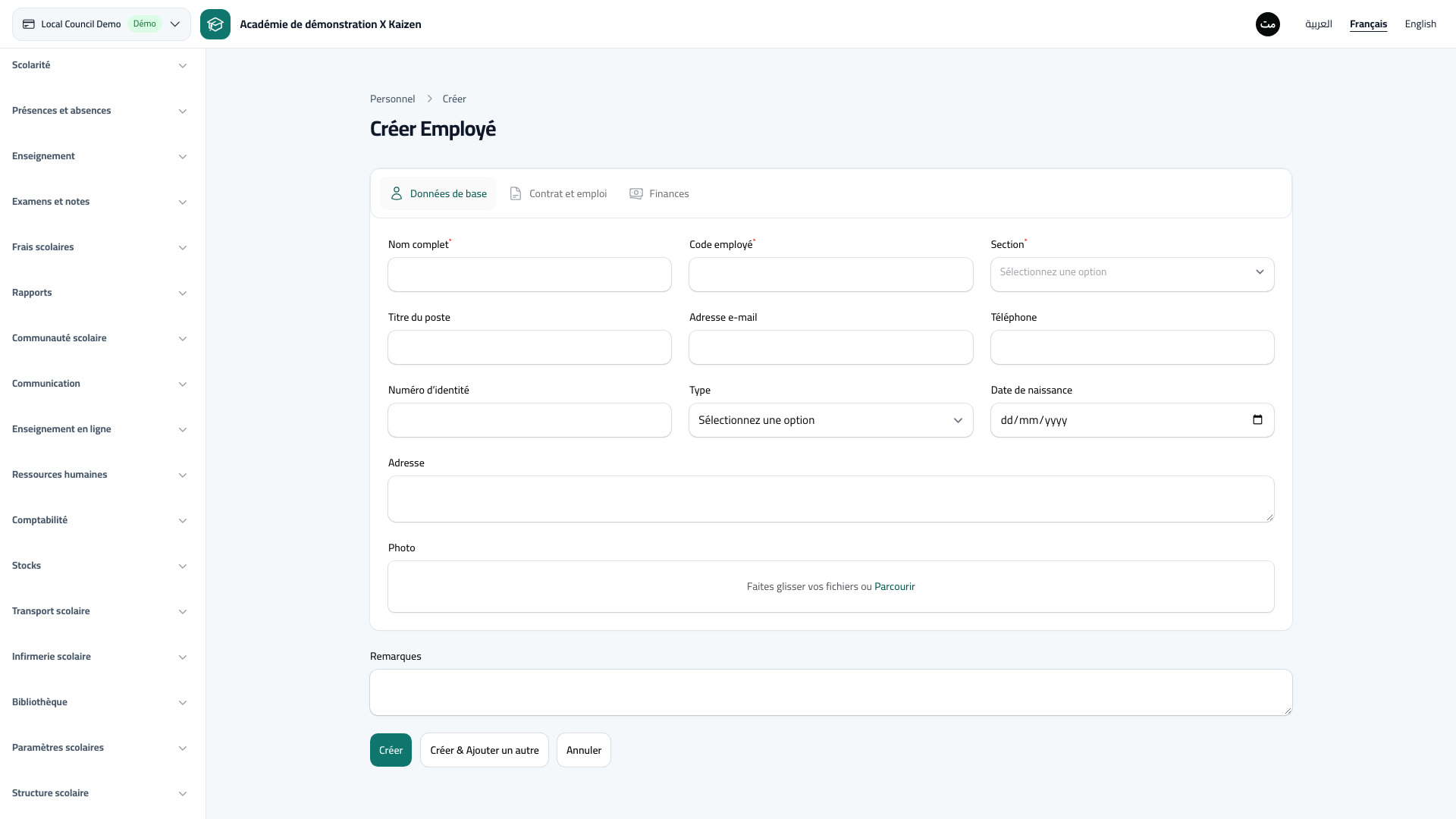Open the Section dropdown
Screen dimensions: 1456x819
coord(1132,275)
